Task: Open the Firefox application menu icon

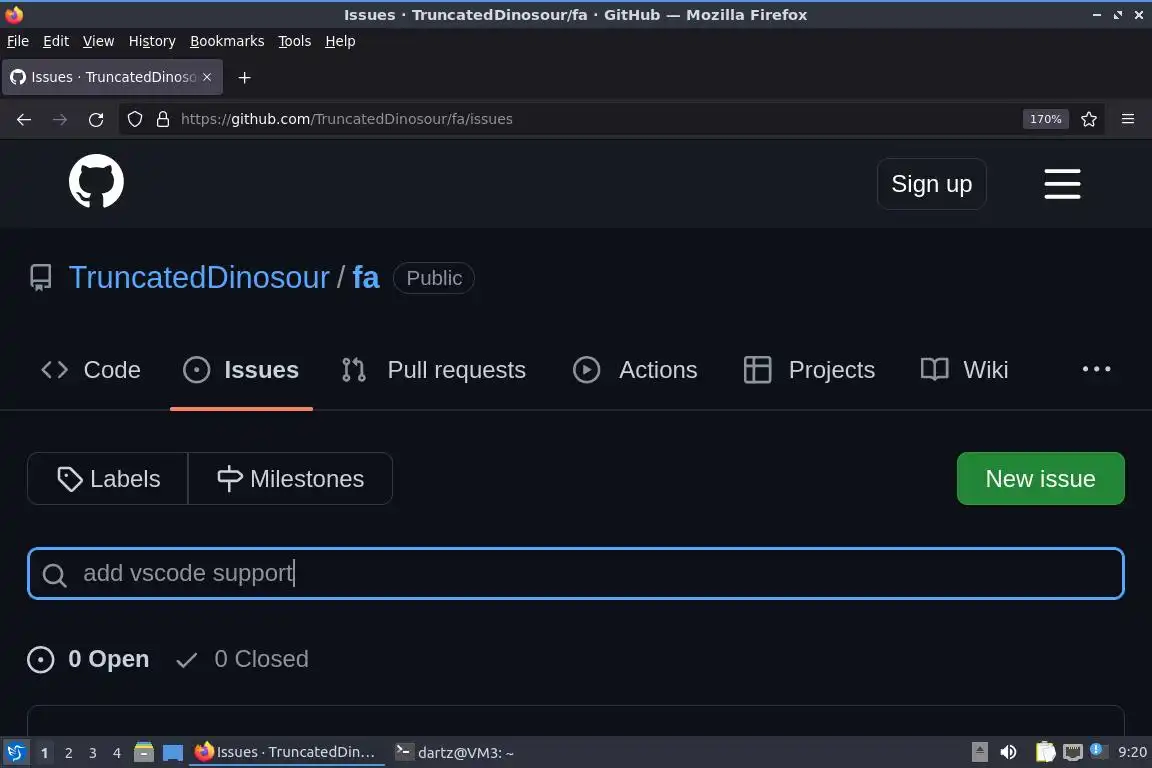Action: coord(1128,119)
